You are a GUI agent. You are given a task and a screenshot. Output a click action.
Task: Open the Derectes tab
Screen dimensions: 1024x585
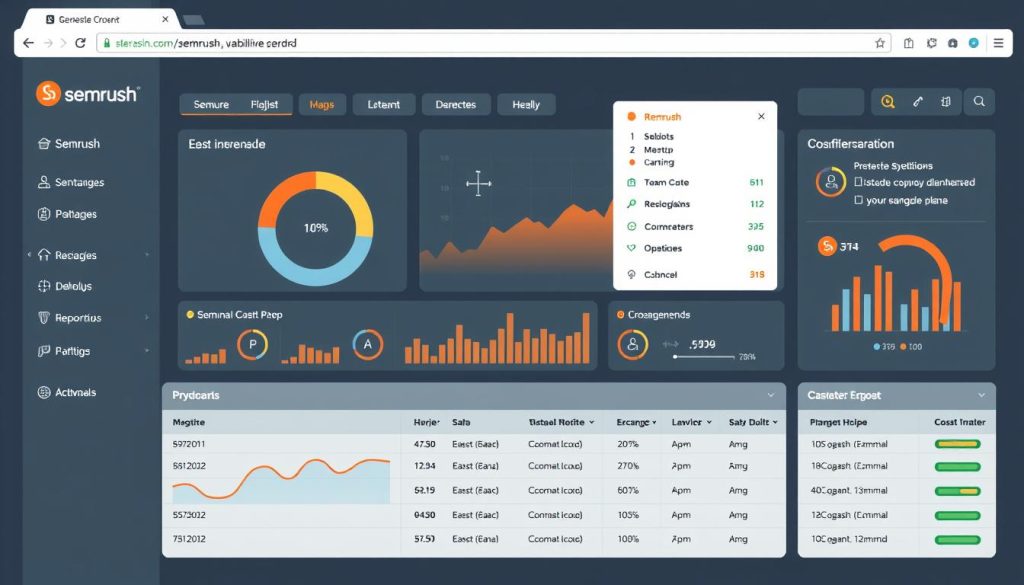[456, 105]
